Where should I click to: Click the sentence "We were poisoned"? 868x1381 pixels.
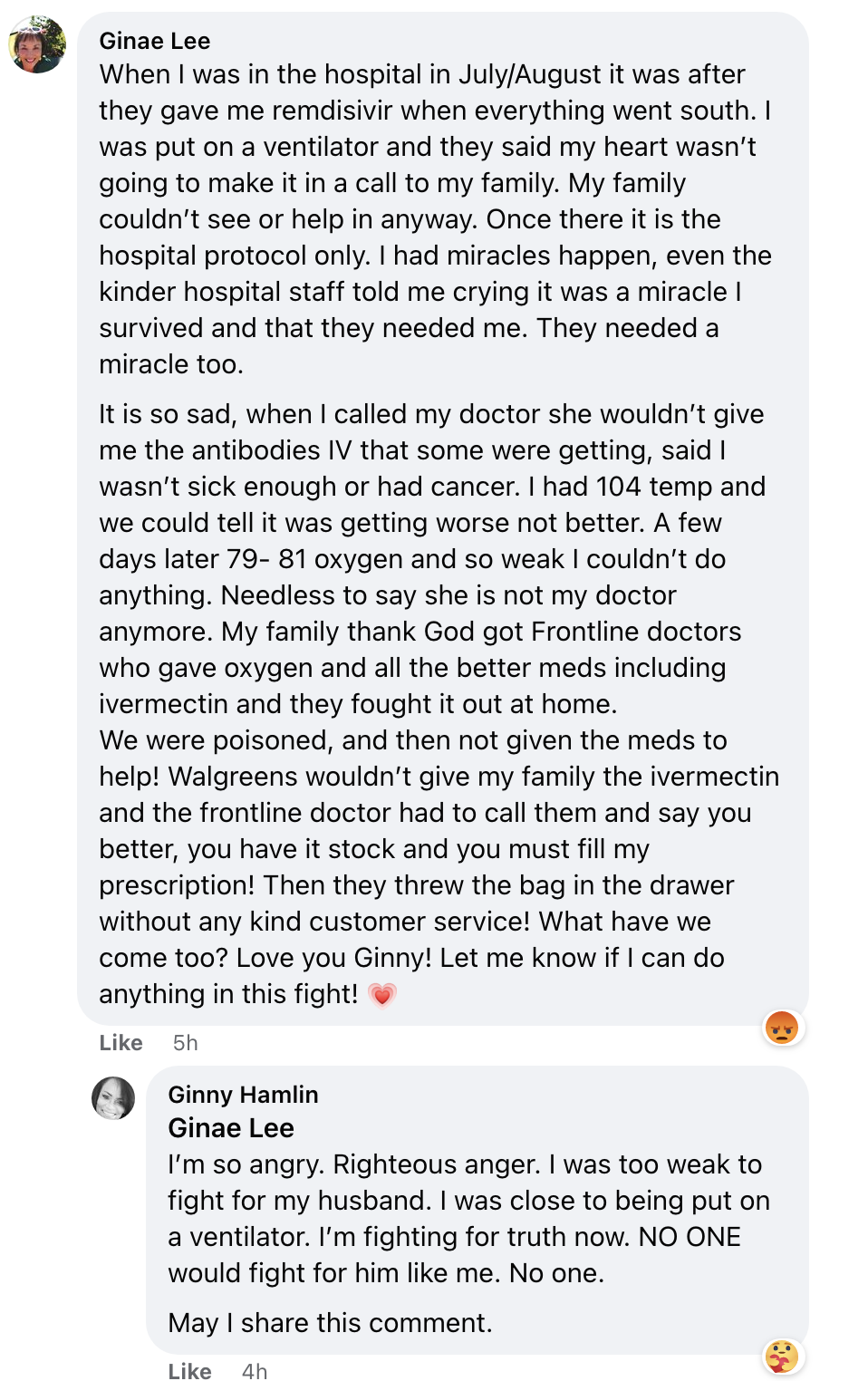[217, 740]
